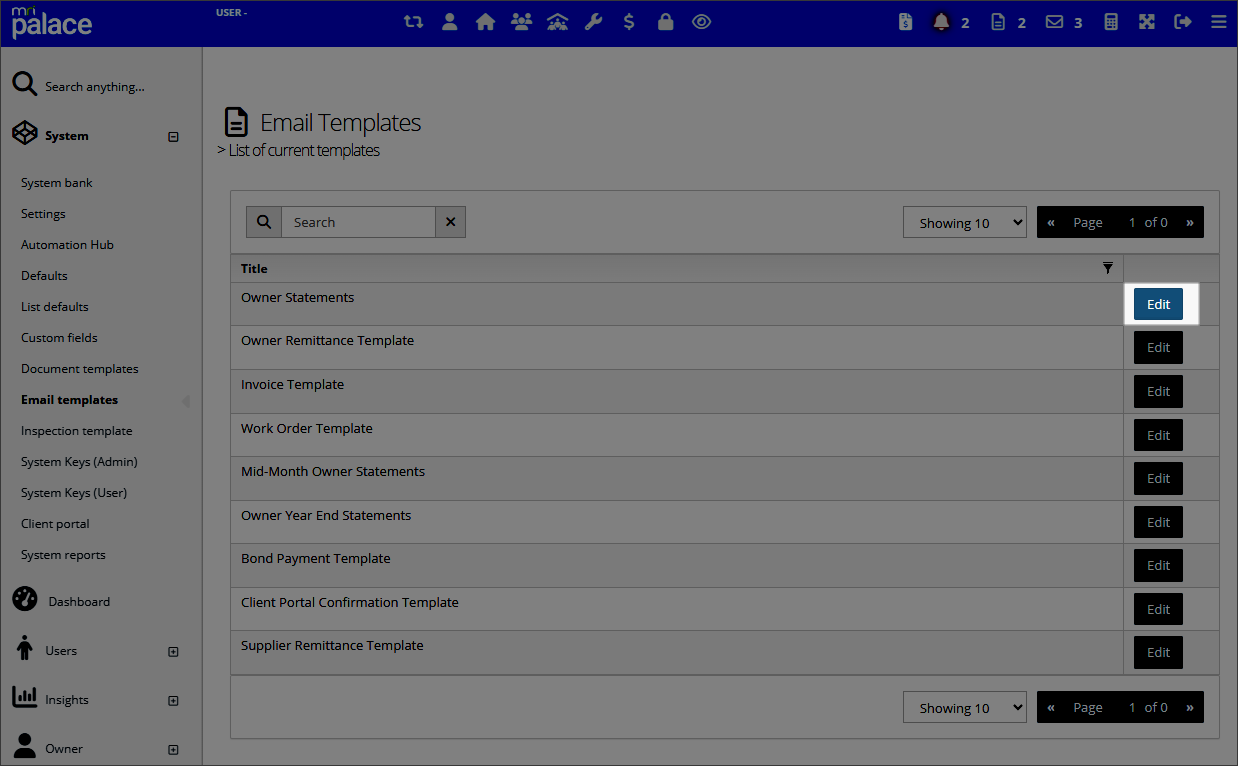Viewport: 1238px width, 766px height.
Task: Open the dollar sign finance icon
Action: 629,22
